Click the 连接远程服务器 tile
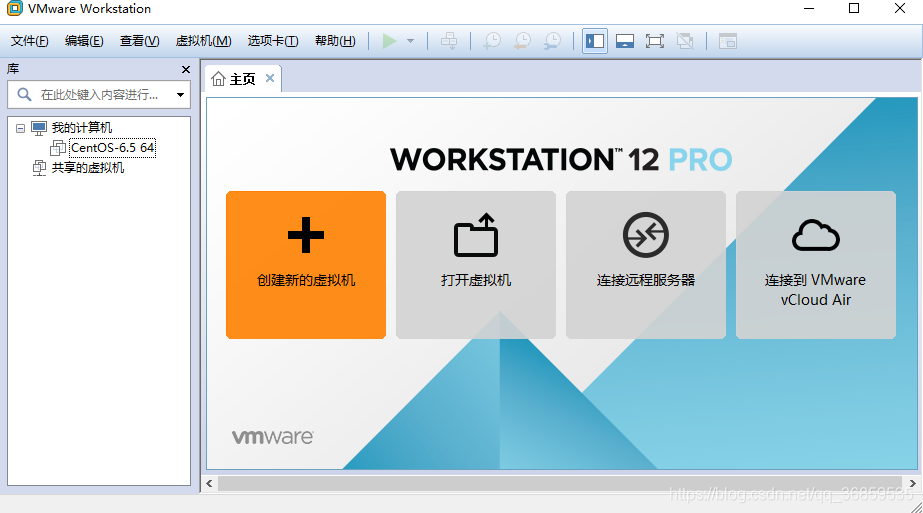 pyautogui.click(x=646, y=265)
